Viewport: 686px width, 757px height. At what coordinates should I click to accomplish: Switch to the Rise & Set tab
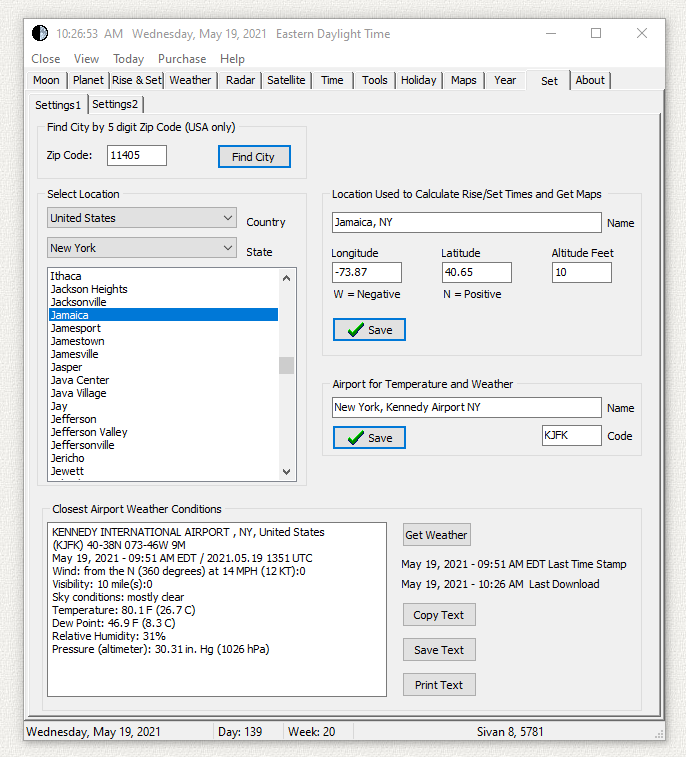(x=137, y=80)
